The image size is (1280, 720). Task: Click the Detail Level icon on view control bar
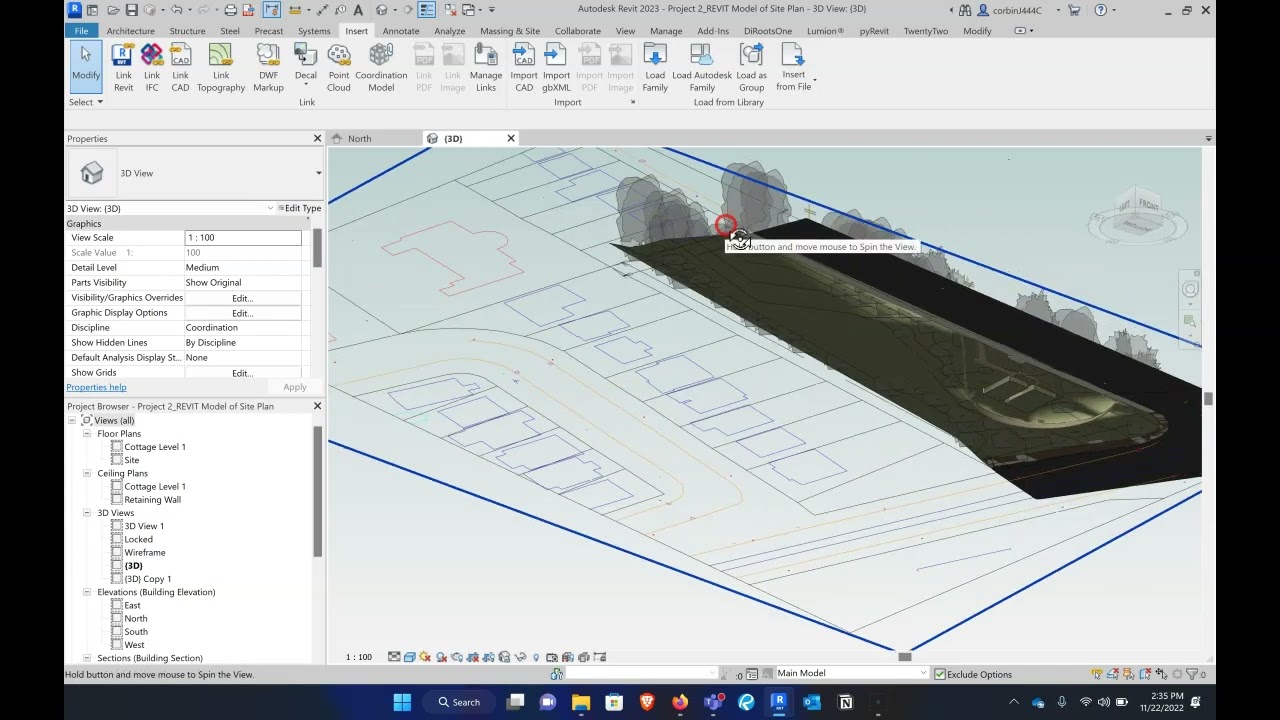(x=394, y=657)
